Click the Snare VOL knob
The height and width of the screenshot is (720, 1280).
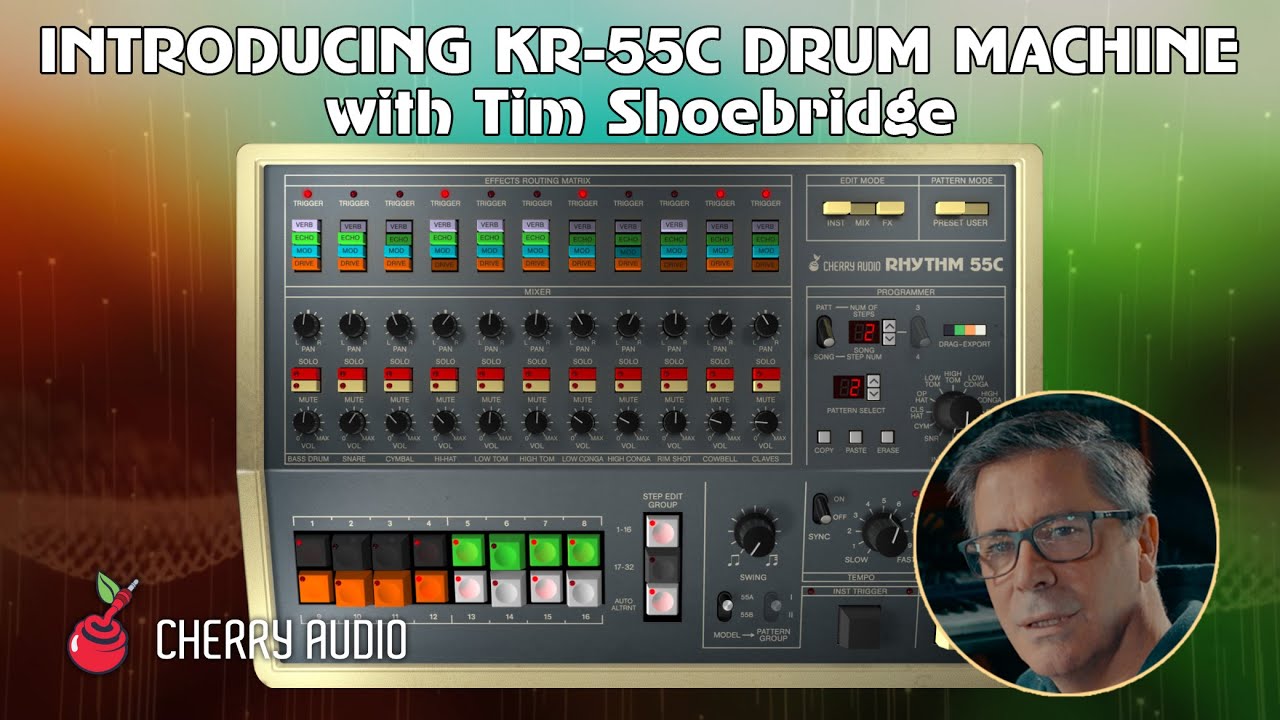coord(352,422)
